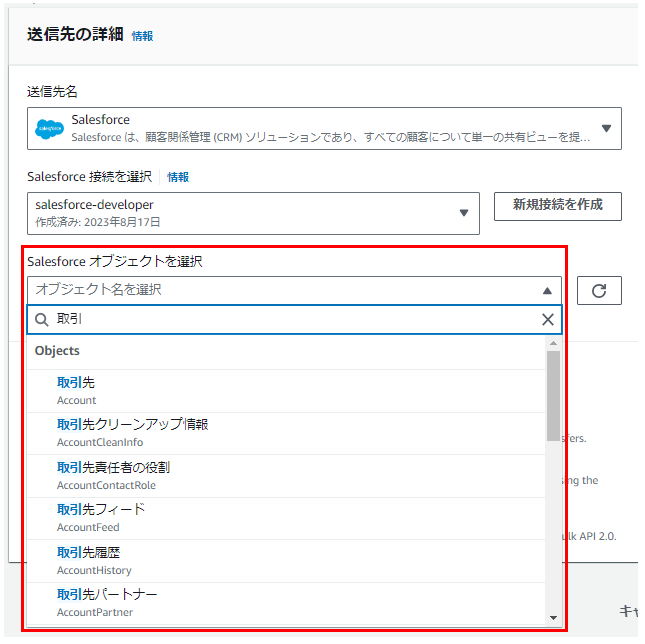Clear the search text with the X icon
This screenshot has height=644, width=645.
[x=548, y=320]
